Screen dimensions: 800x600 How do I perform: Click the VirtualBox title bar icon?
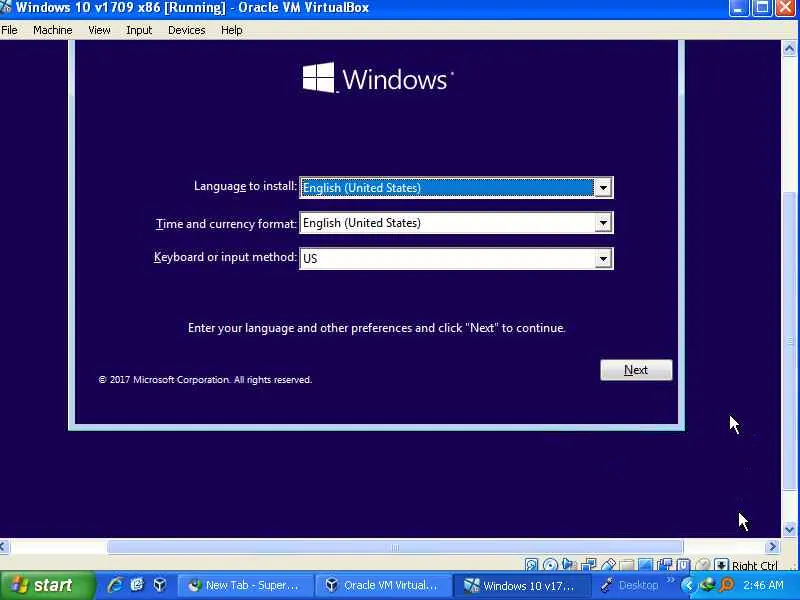click(6, 7)
